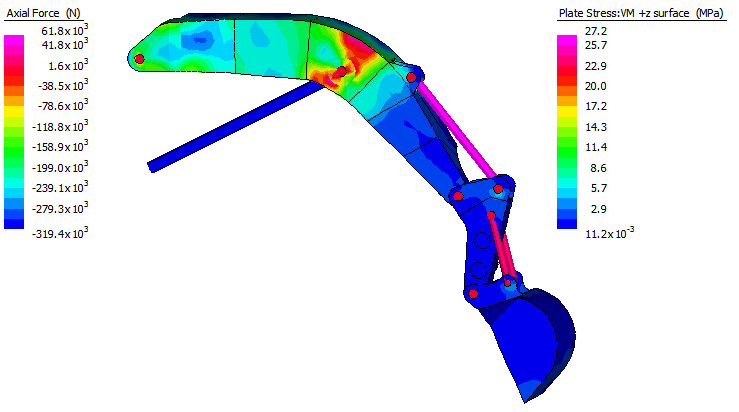Click the Plate Stress:VM +z surface (MPa) title

pyautogui.click(x=640, y=13)
